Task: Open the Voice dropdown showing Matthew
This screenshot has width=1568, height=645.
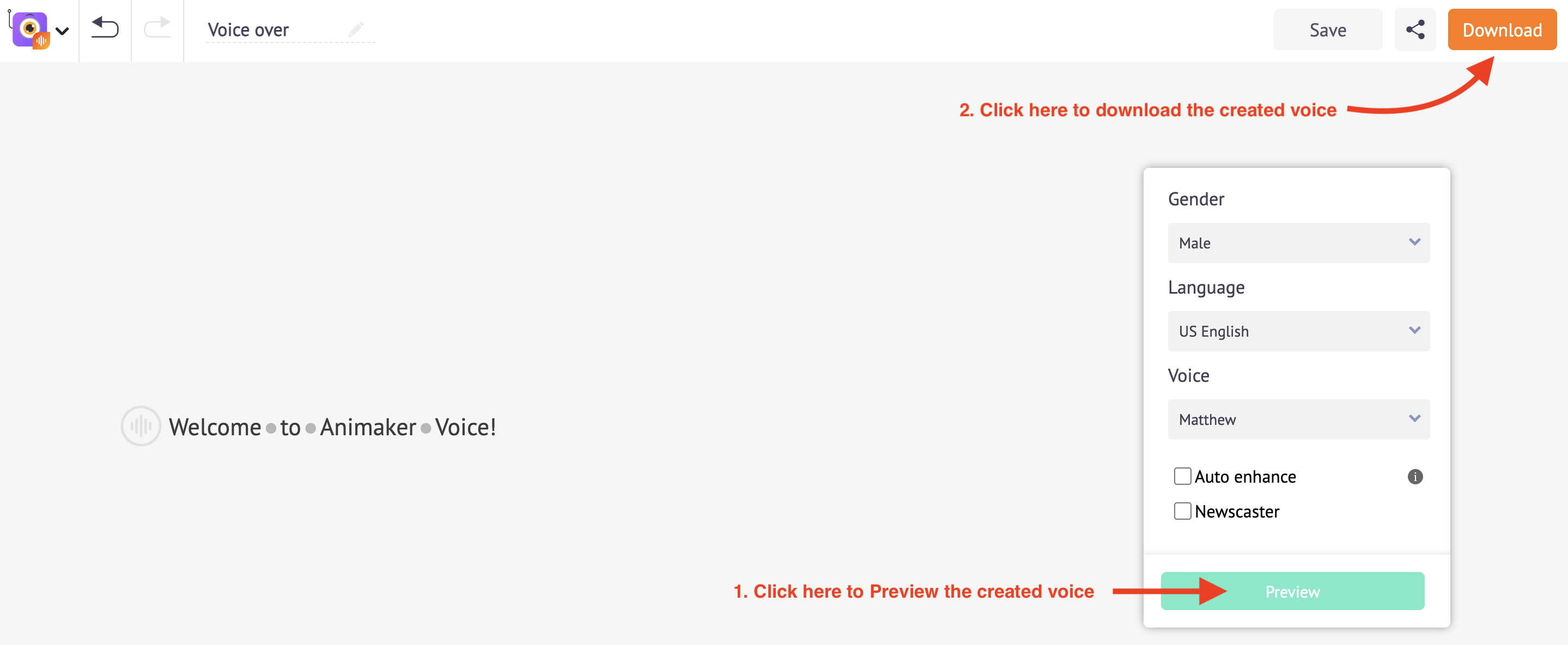Action: [x=1298, y=419]
